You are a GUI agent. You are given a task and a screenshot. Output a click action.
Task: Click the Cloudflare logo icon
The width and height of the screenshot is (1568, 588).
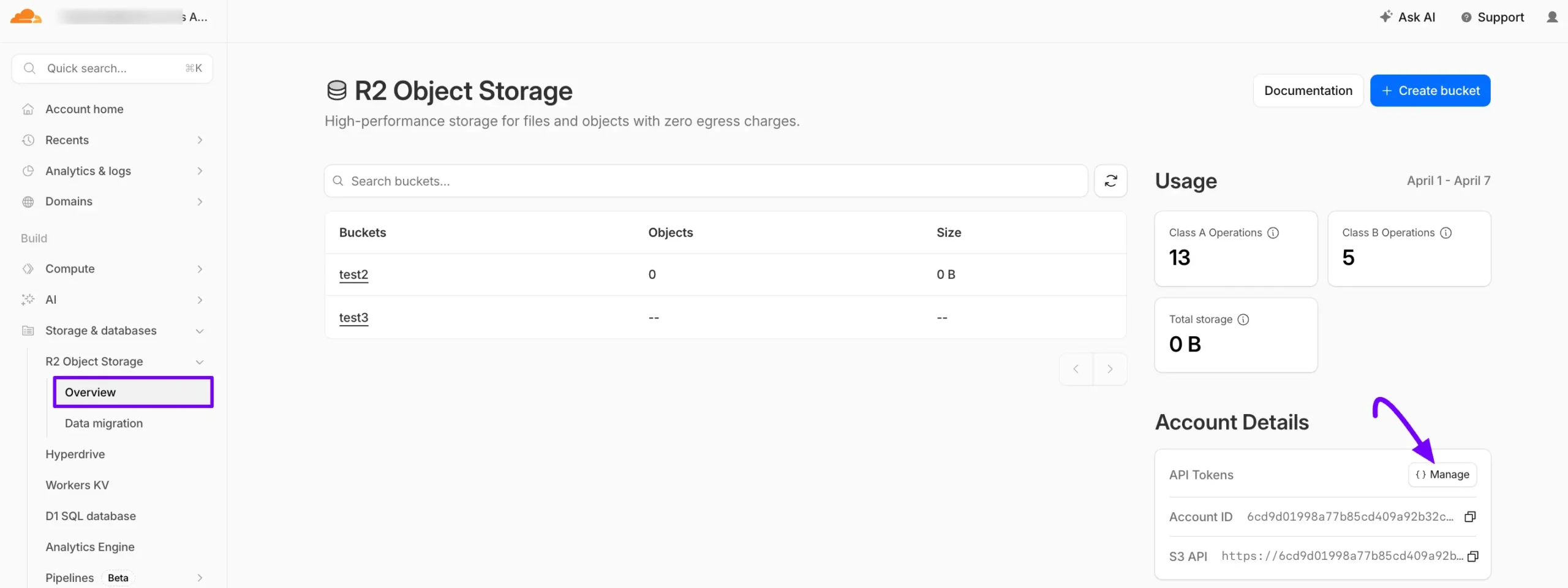click(x=26, y=17)
